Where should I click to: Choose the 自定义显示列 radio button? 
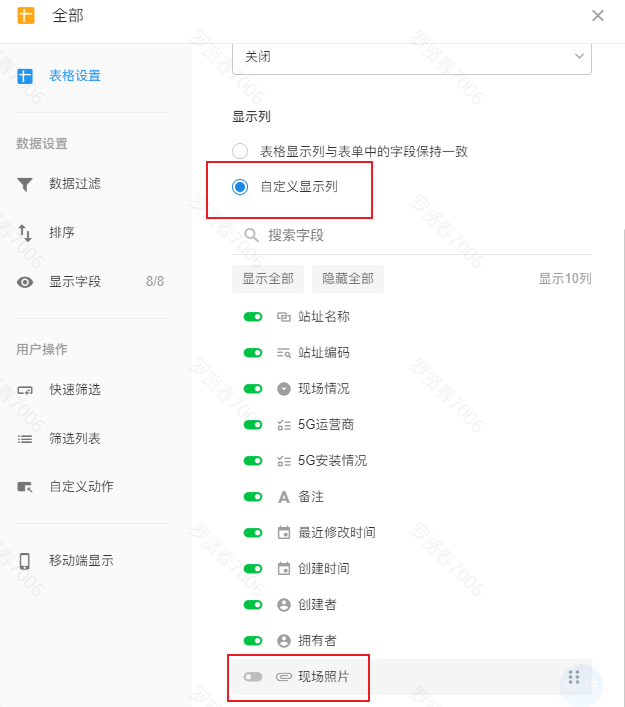[240, 186]
